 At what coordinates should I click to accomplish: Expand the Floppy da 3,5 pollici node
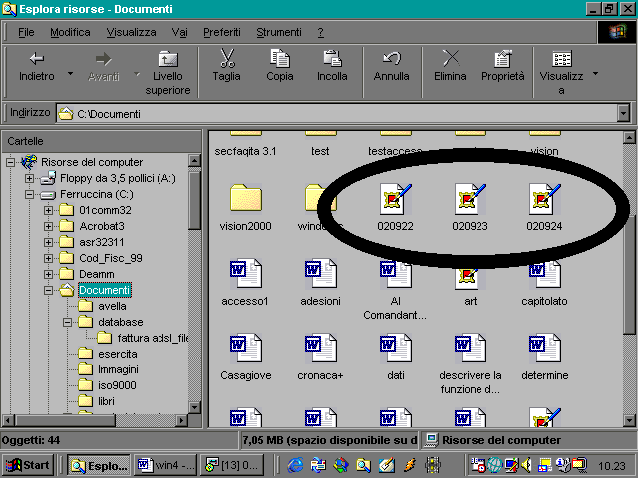pyautogui.click(x=29, y=178)
